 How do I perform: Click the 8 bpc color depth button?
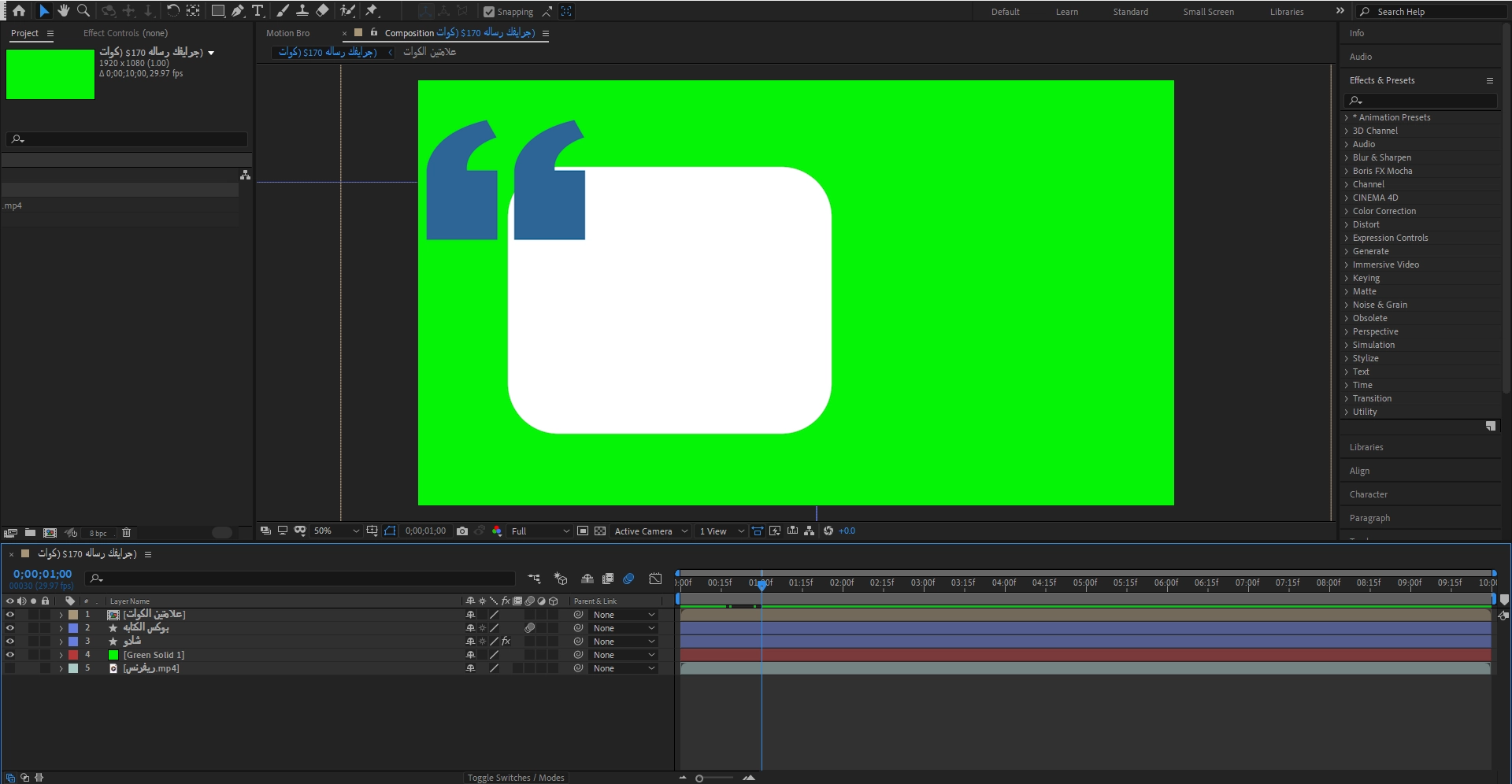pyautogui.click(x=98, y=533)
